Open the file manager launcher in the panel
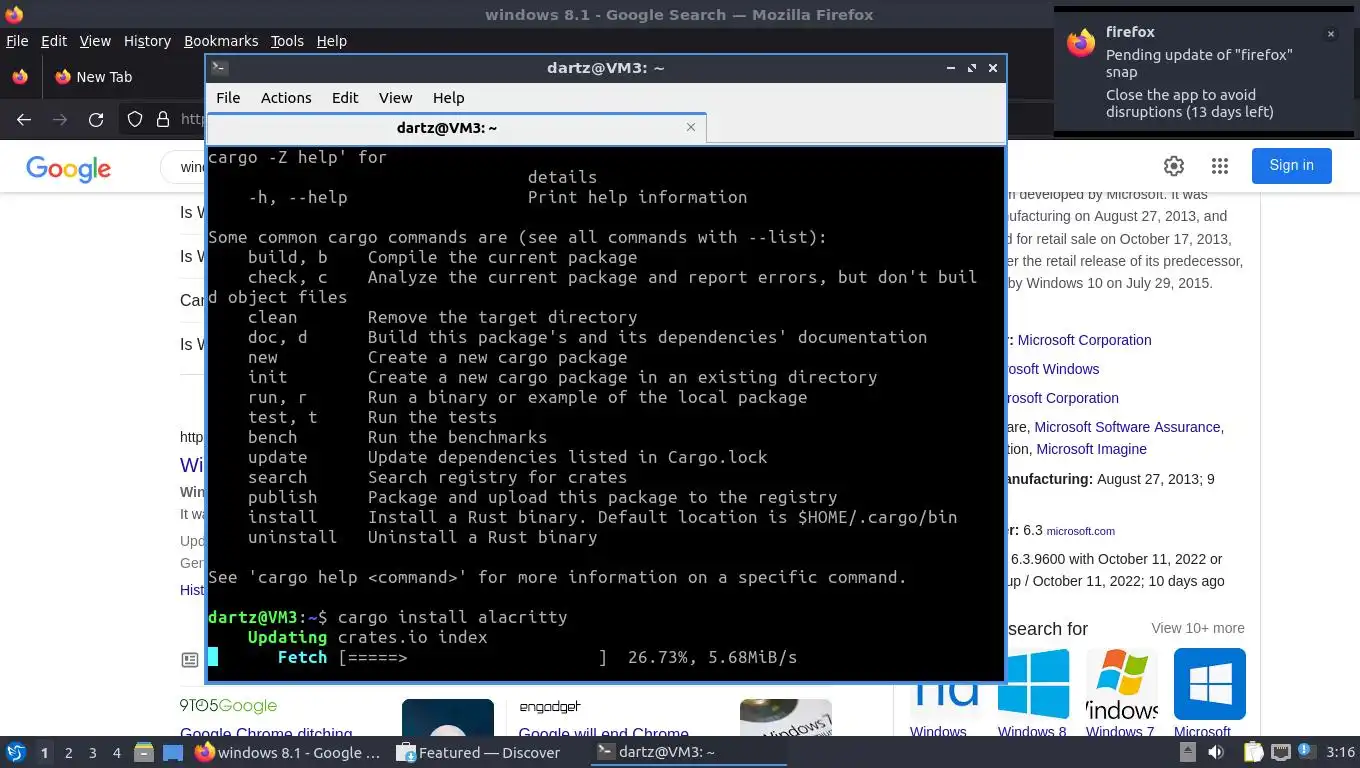 144,752
